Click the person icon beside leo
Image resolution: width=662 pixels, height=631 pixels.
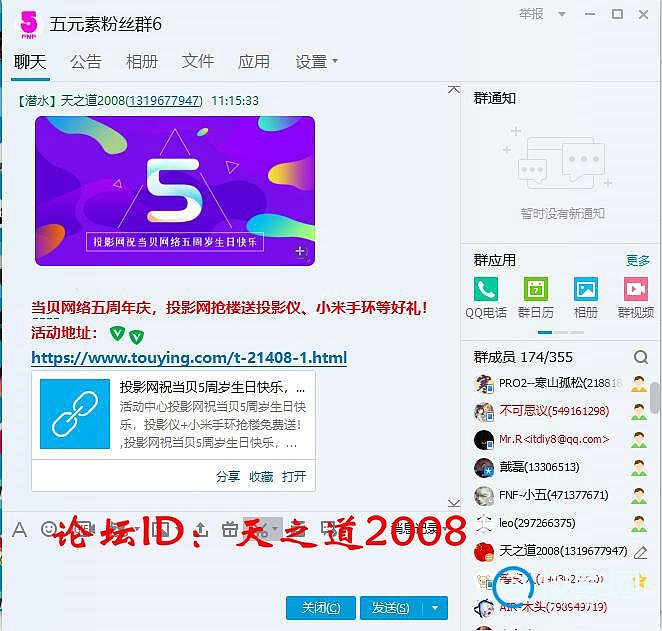pos(639,523)
